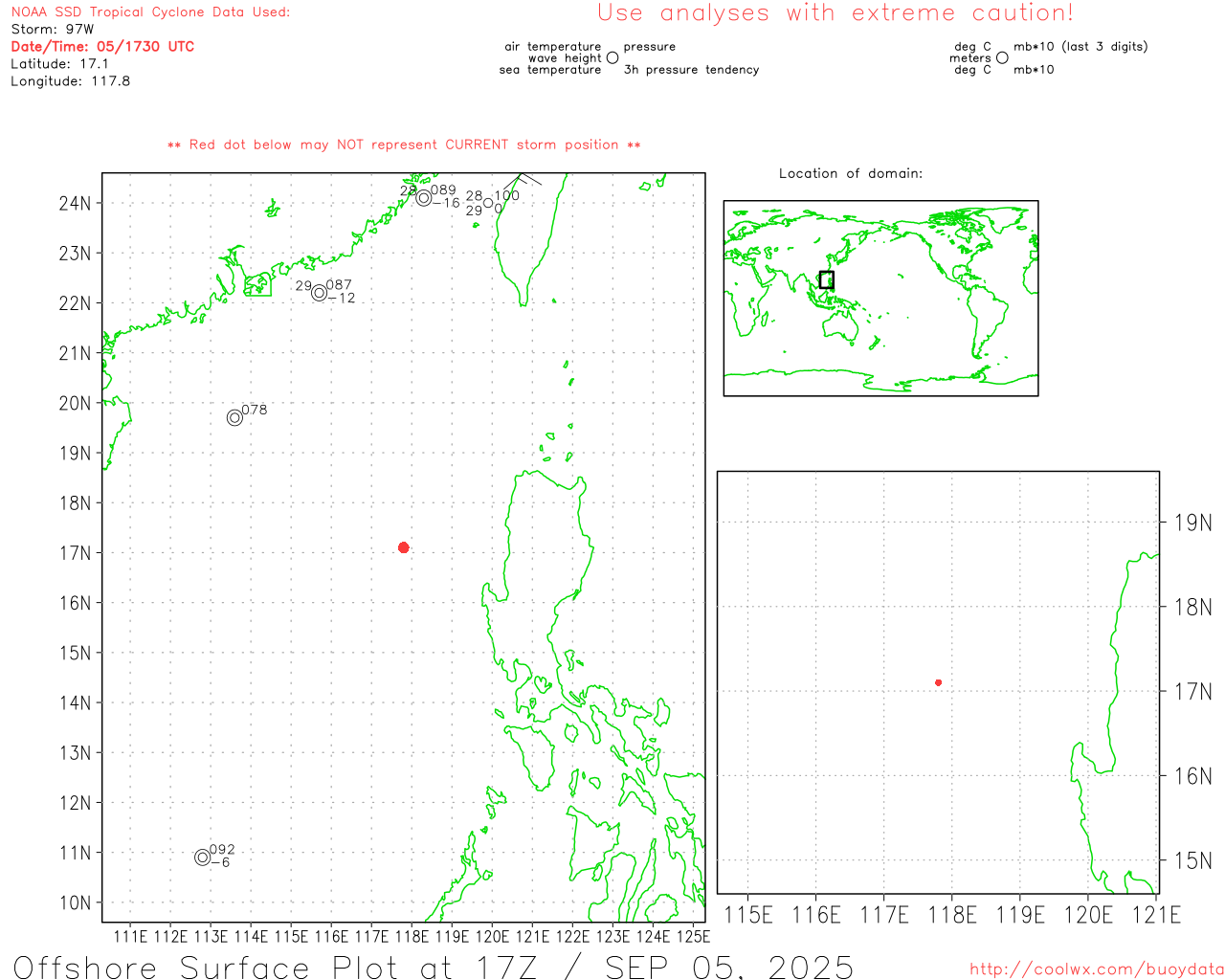Click 17N latitude label on main map
The width and height of the screenshot is (1225, 980).
click(76, 553)
